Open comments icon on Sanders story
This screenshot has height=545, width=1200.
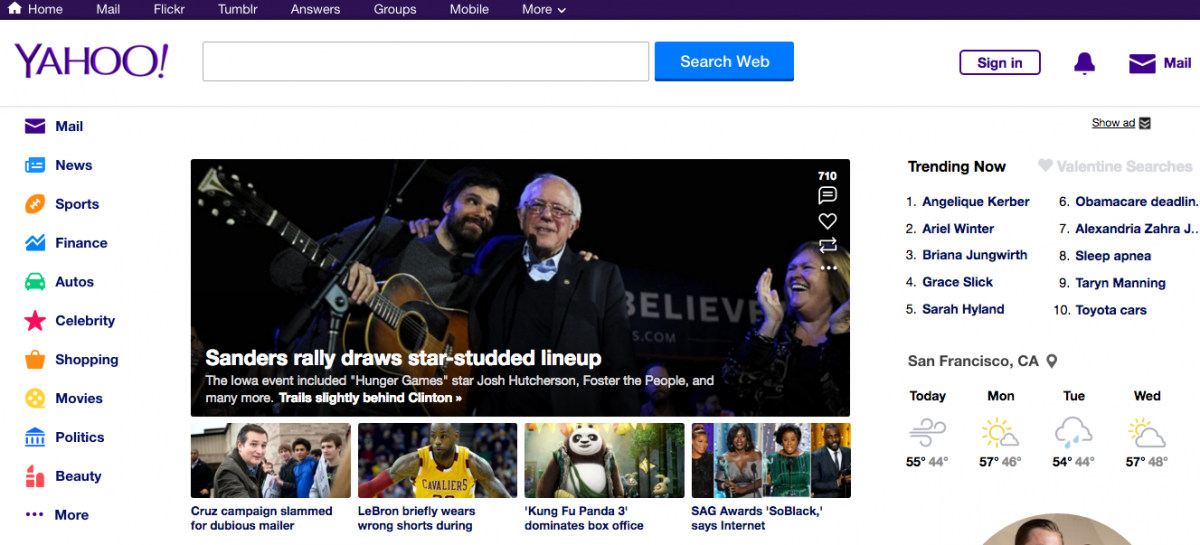pos(827,195)
